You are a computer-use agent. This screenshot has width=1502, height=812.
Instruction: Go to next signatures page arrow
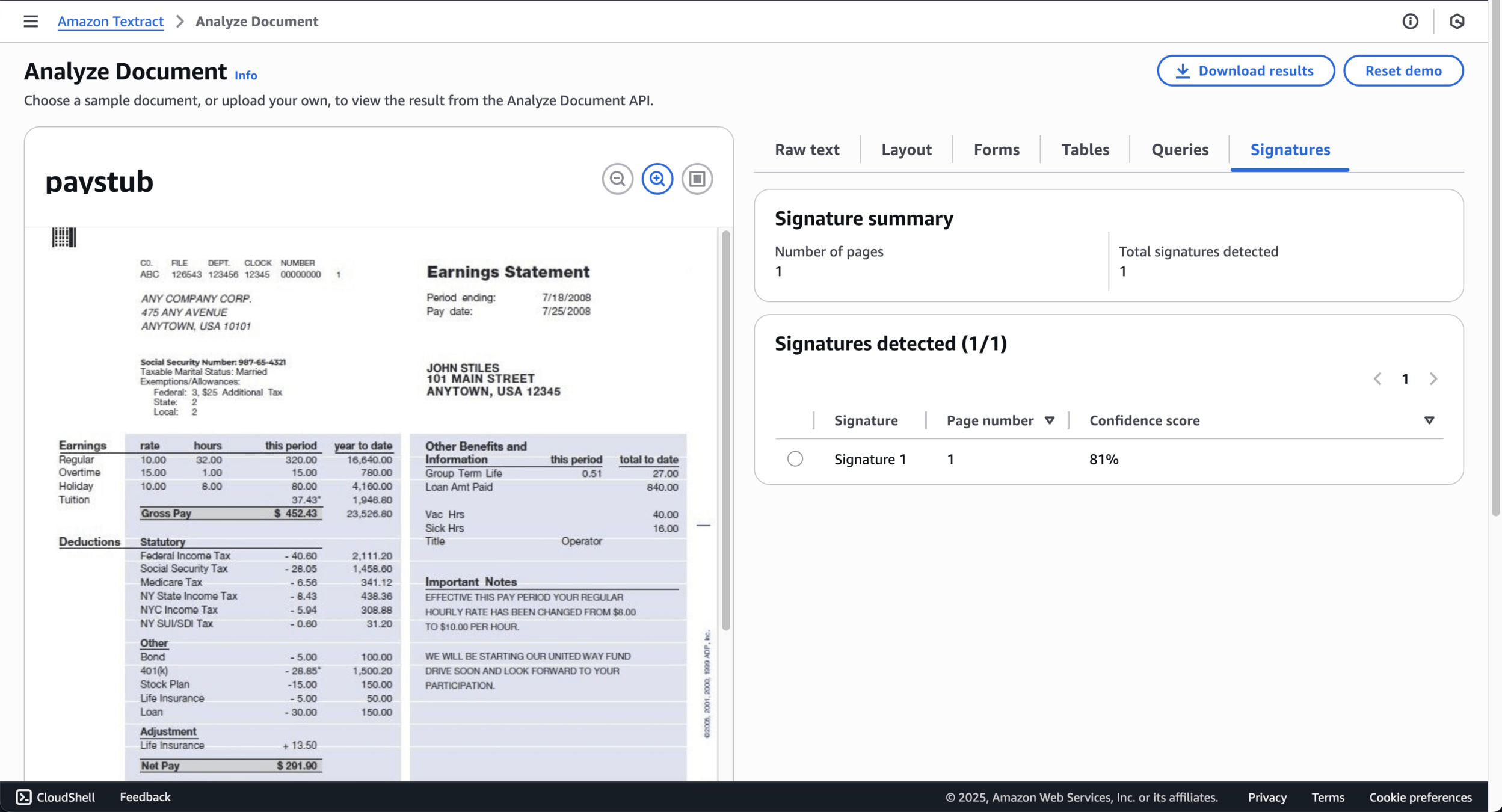[x=1433, y=378]
